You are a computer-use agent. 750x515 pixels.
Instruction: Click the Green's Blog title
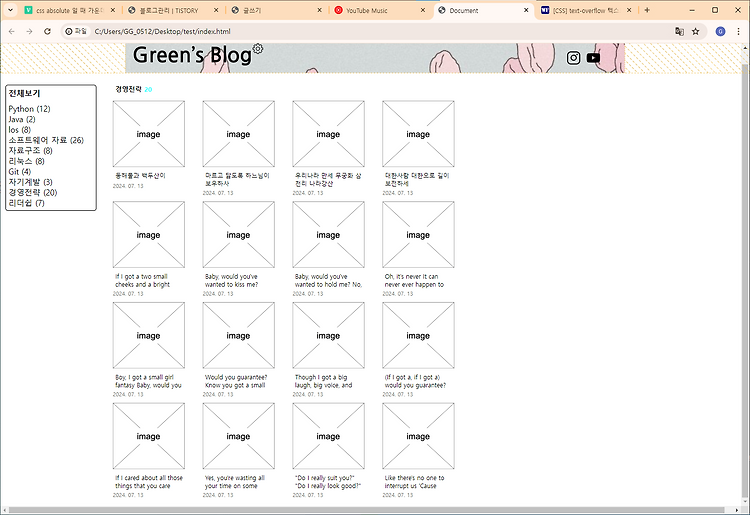[192, 55]
